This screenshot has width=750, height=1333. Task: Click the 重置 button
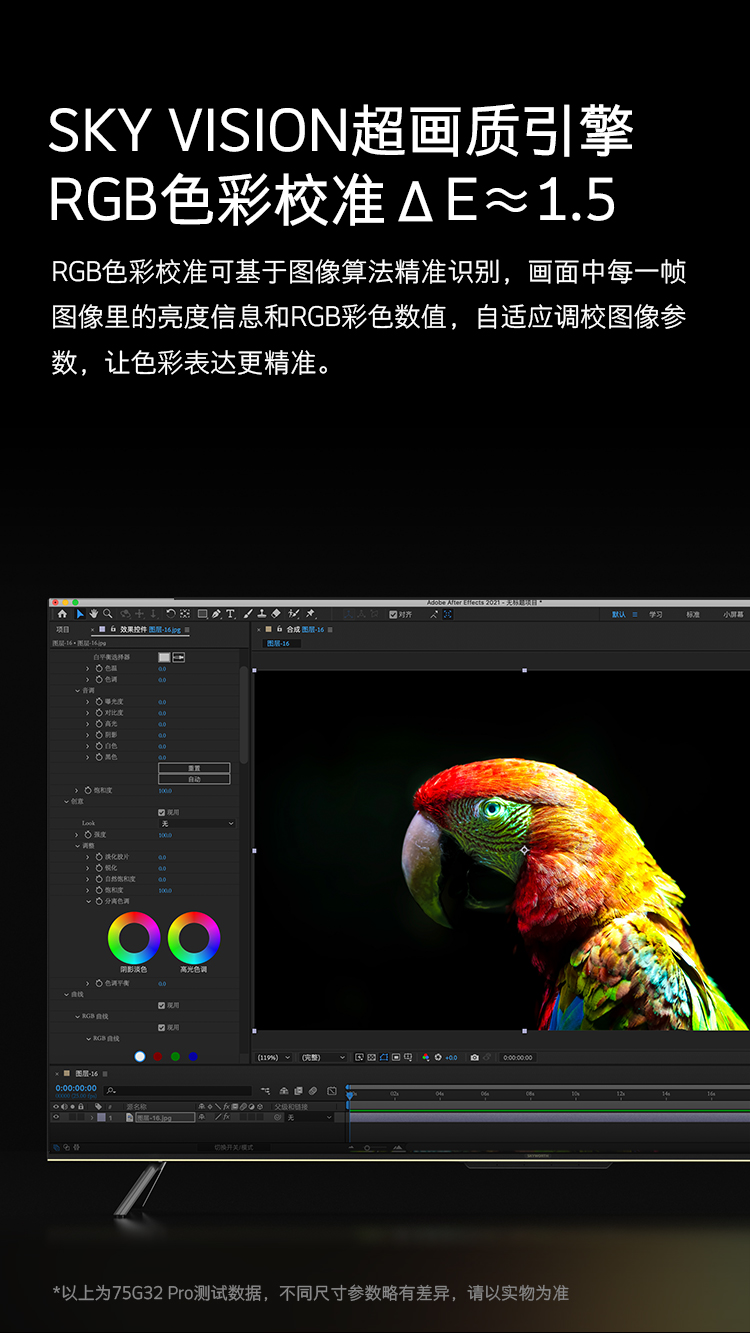click(194, 768)
